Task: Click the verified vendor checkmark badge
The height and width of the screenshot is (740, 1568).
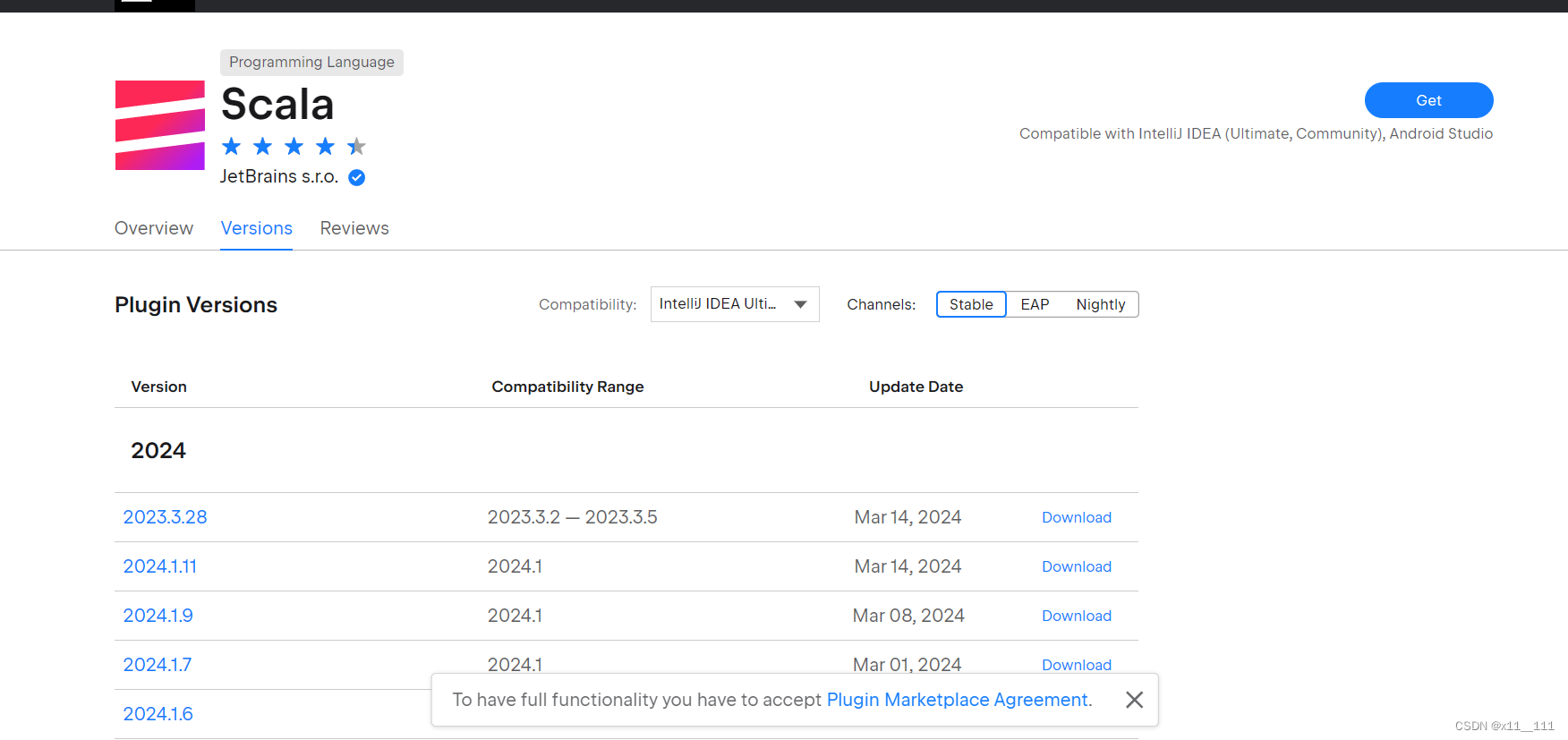Action: coord(356,177)
